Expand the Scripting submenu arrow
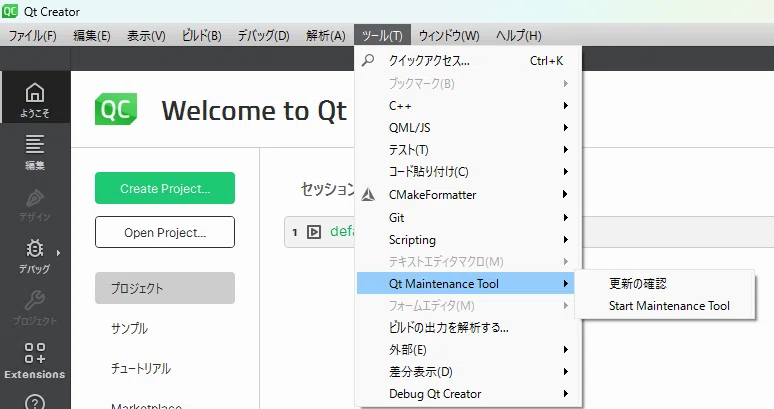 click(x=566, y=240)
